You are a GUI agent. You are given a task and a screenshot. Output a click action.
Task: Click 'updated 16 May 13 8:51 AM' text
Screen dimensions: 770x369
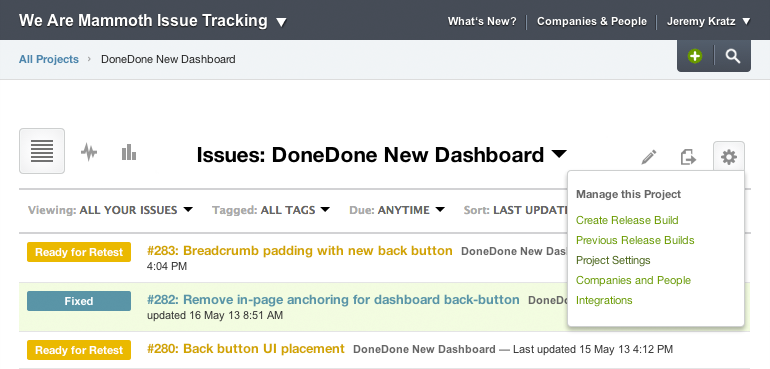tap(215, 315)
